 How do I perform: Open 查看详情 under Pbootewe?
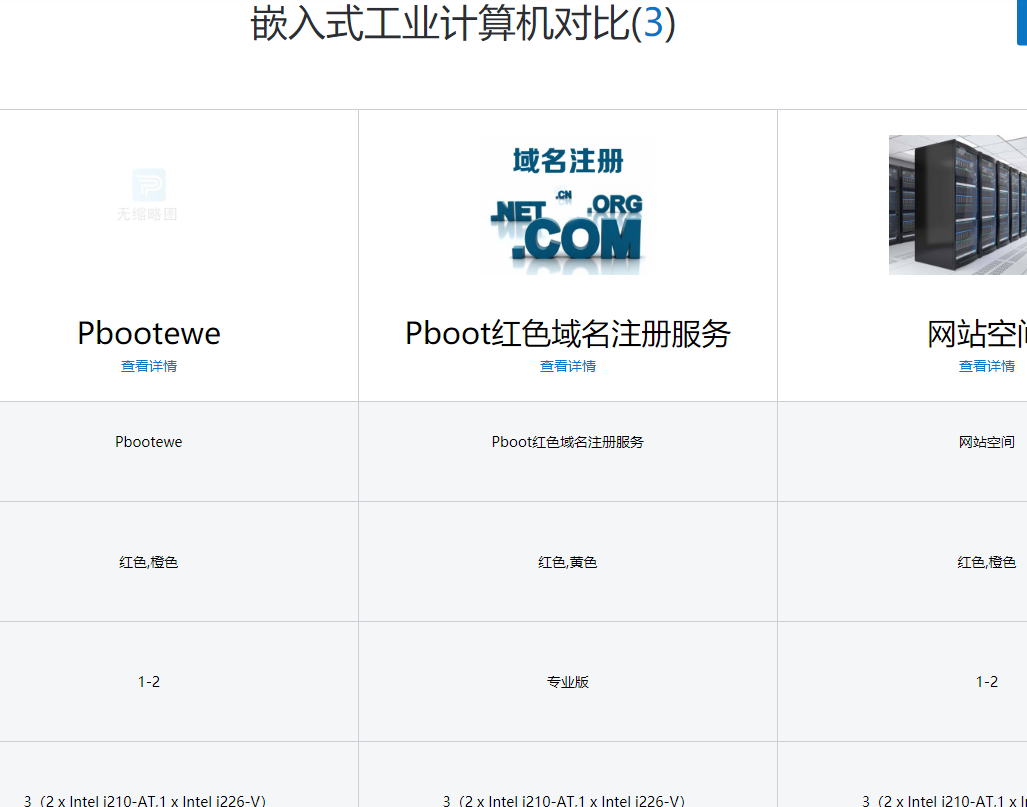point(148,366)
